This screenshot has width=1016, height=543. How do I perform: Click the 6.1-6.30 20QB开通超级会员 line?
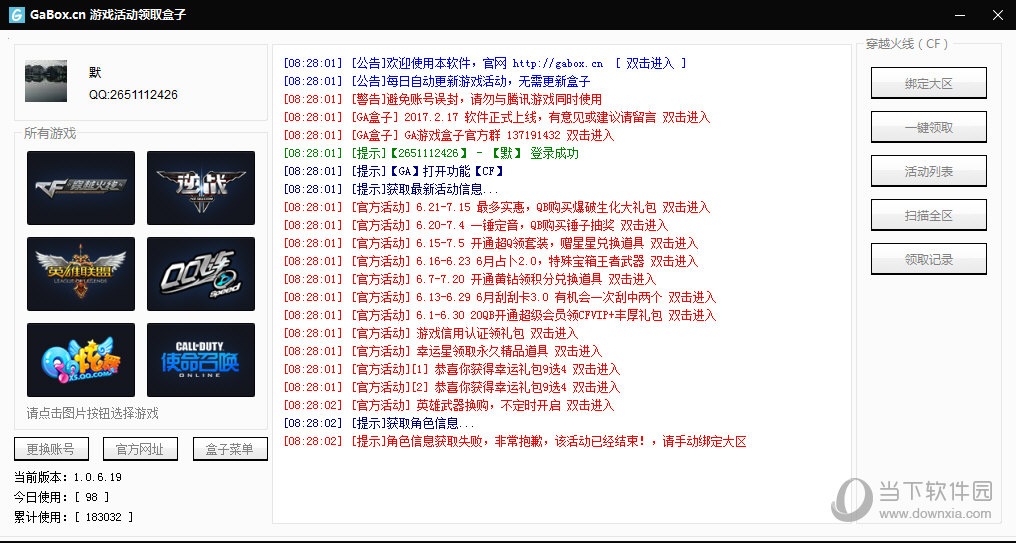[x=500, y=316]
